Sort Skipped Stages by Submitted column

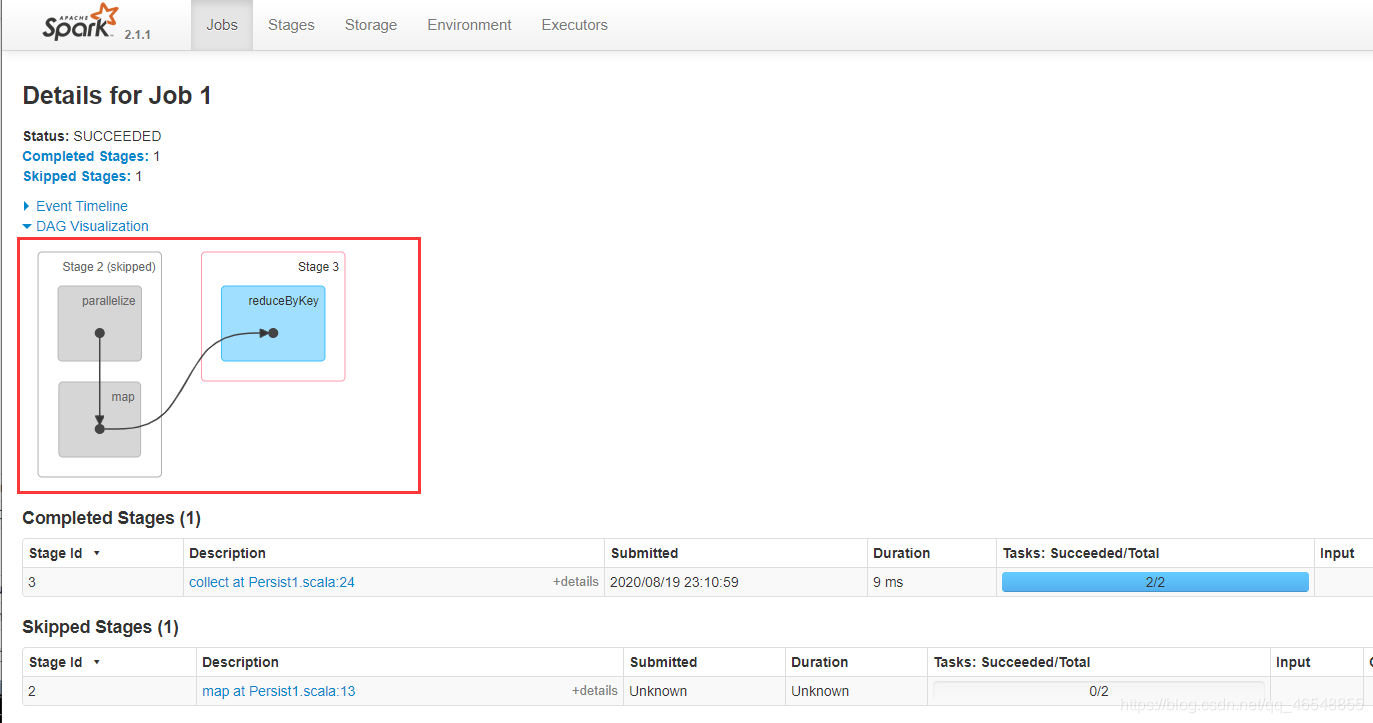coord(704,662)
